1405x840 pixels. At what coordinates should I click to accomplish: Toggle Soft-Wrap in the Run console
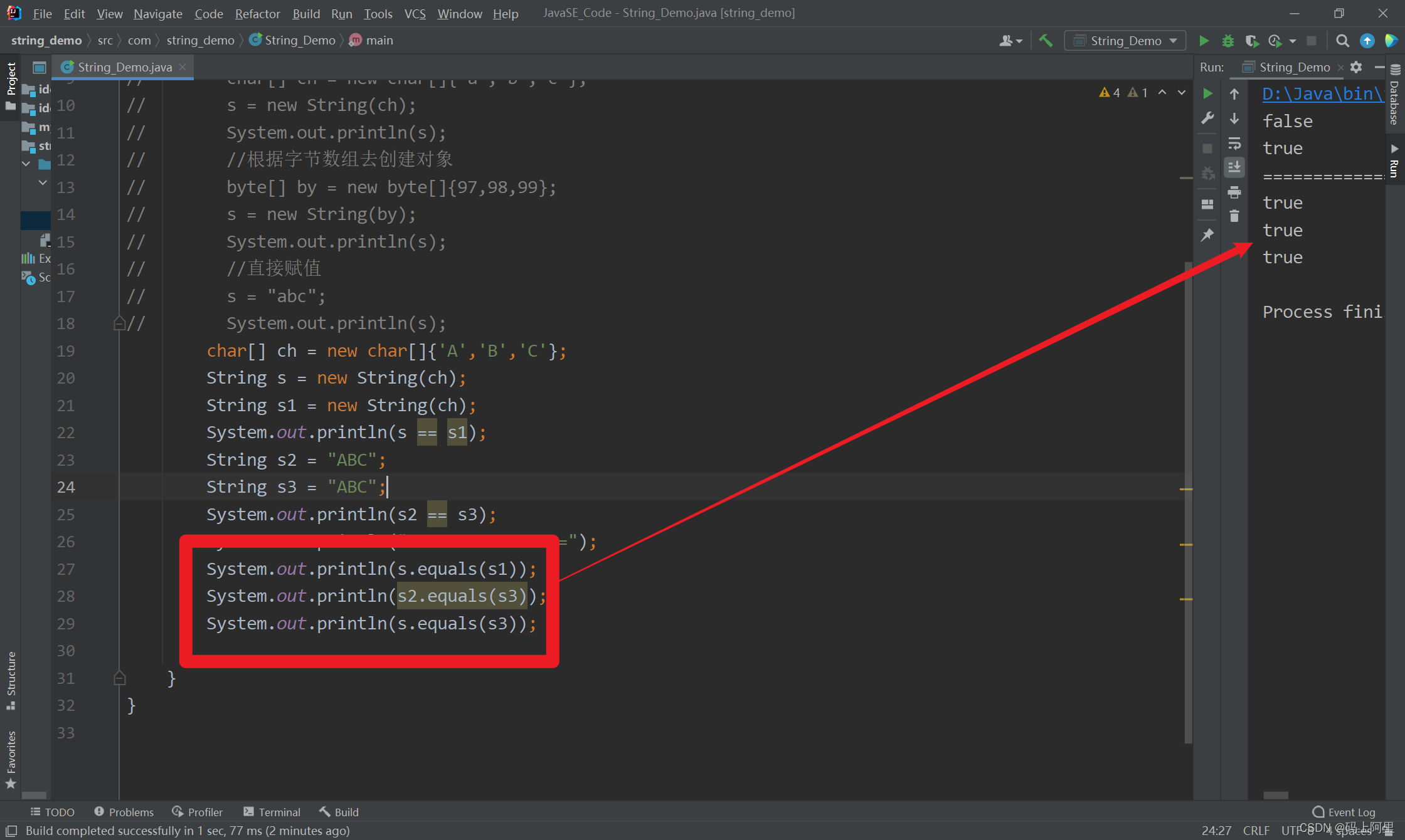pos(1234,144)
